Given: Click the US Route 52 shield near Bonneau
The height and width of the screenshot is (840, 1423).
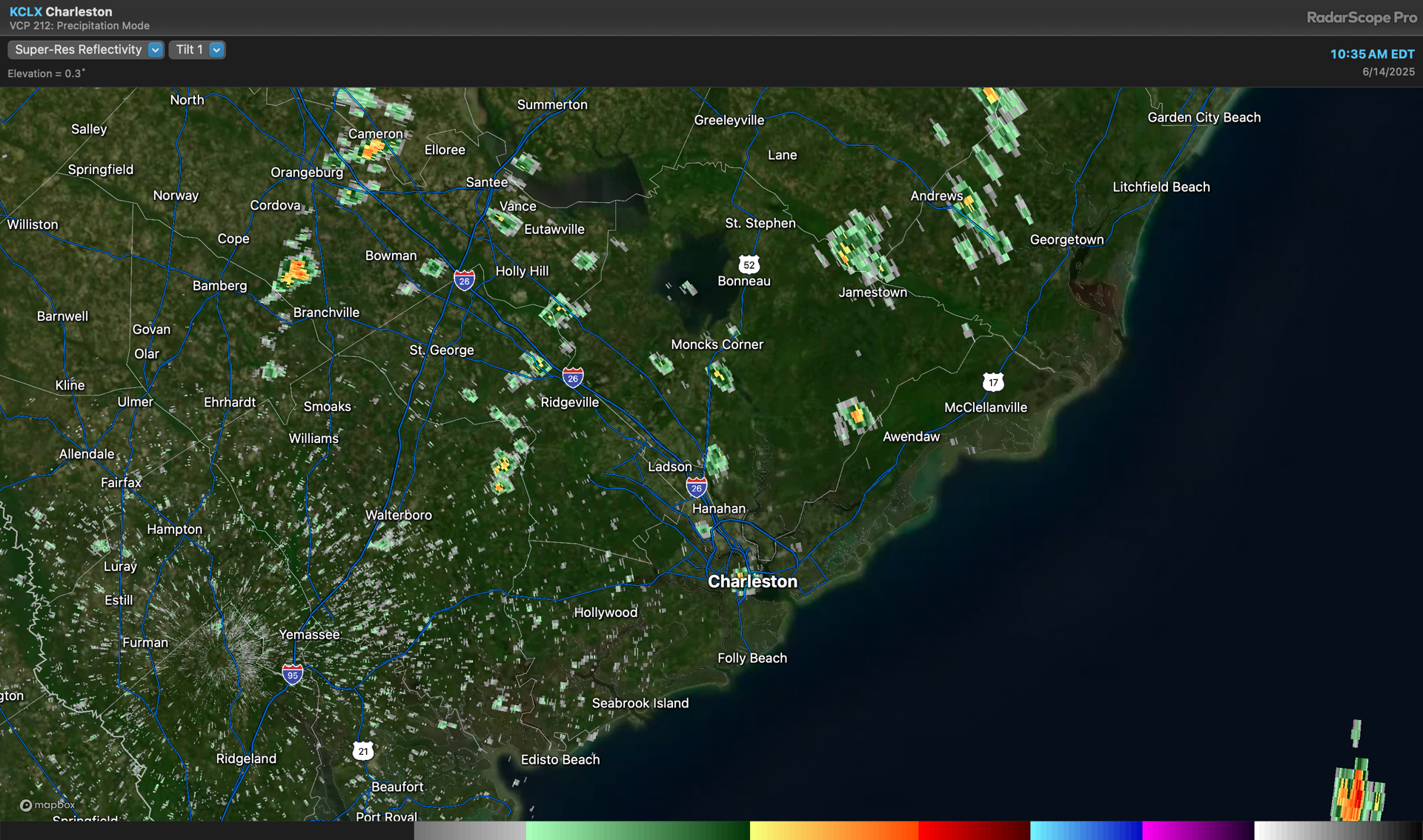Looking at the screenshot, I should 749,264.
